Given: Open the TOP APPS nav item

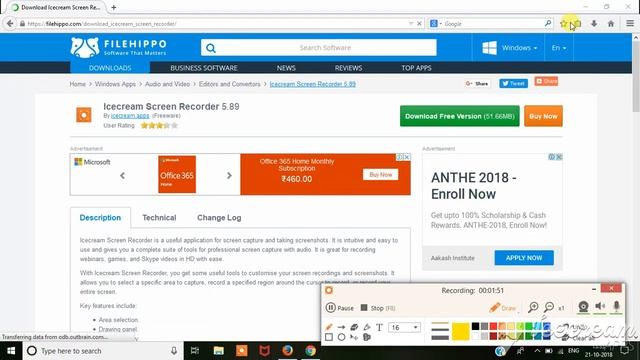Looking at the screenshot, I should coord(416,68).
